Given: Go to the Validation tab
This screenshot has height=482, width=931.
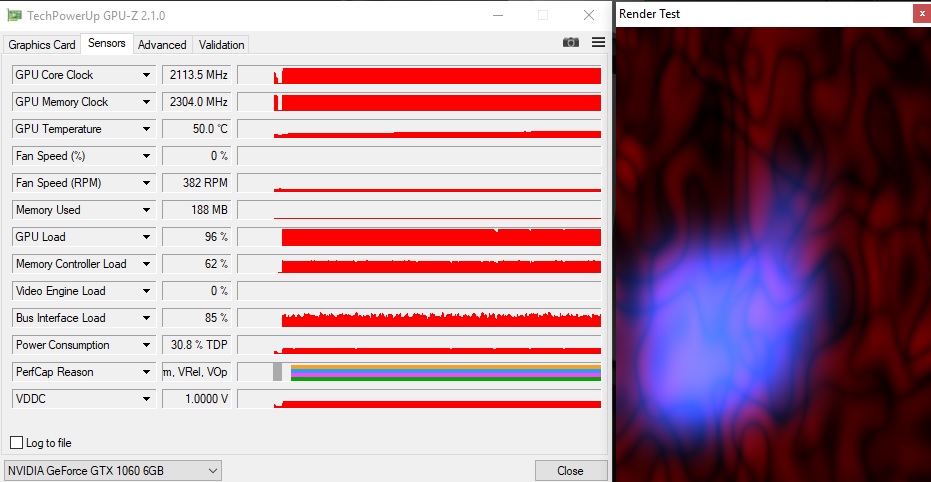Looking at the screenshot, I should pos(221,45).
